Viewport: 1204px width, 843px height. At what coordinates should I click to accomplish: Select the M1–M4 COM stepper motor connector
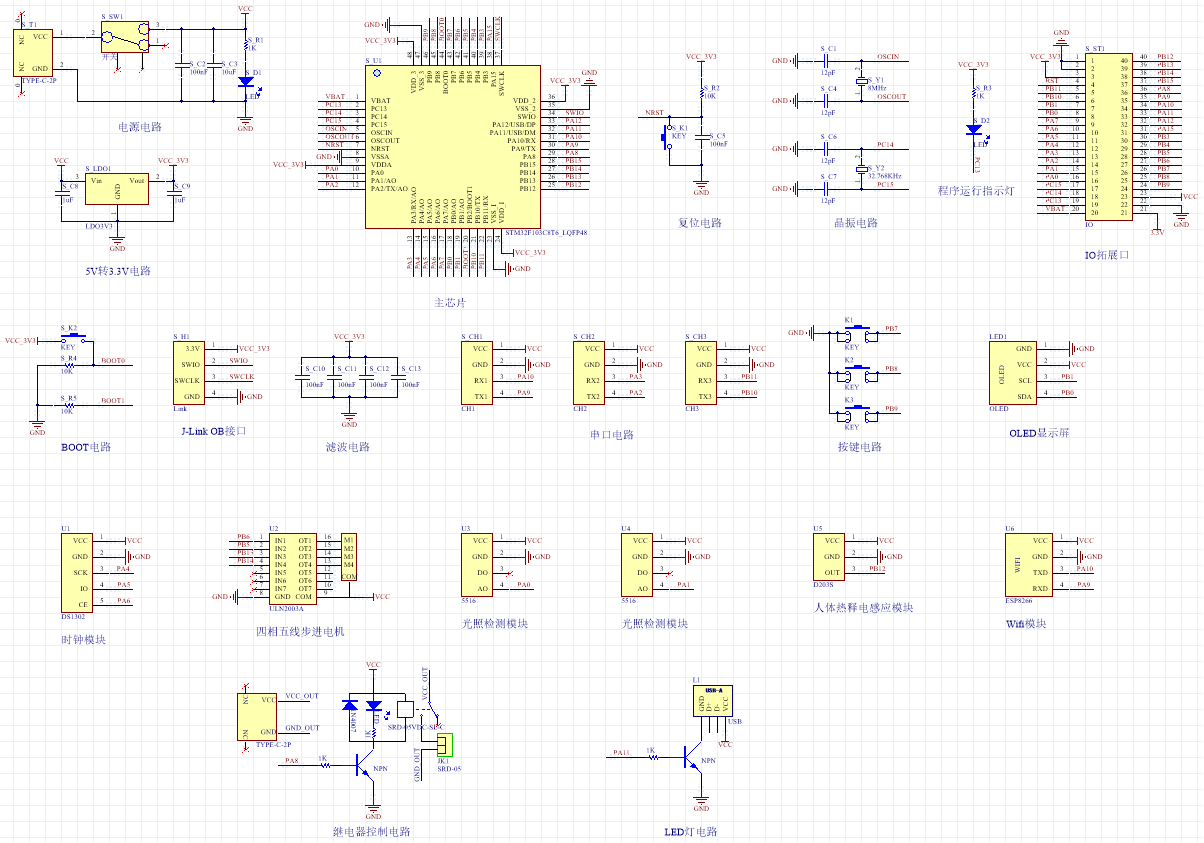click(x=349, y=557)
